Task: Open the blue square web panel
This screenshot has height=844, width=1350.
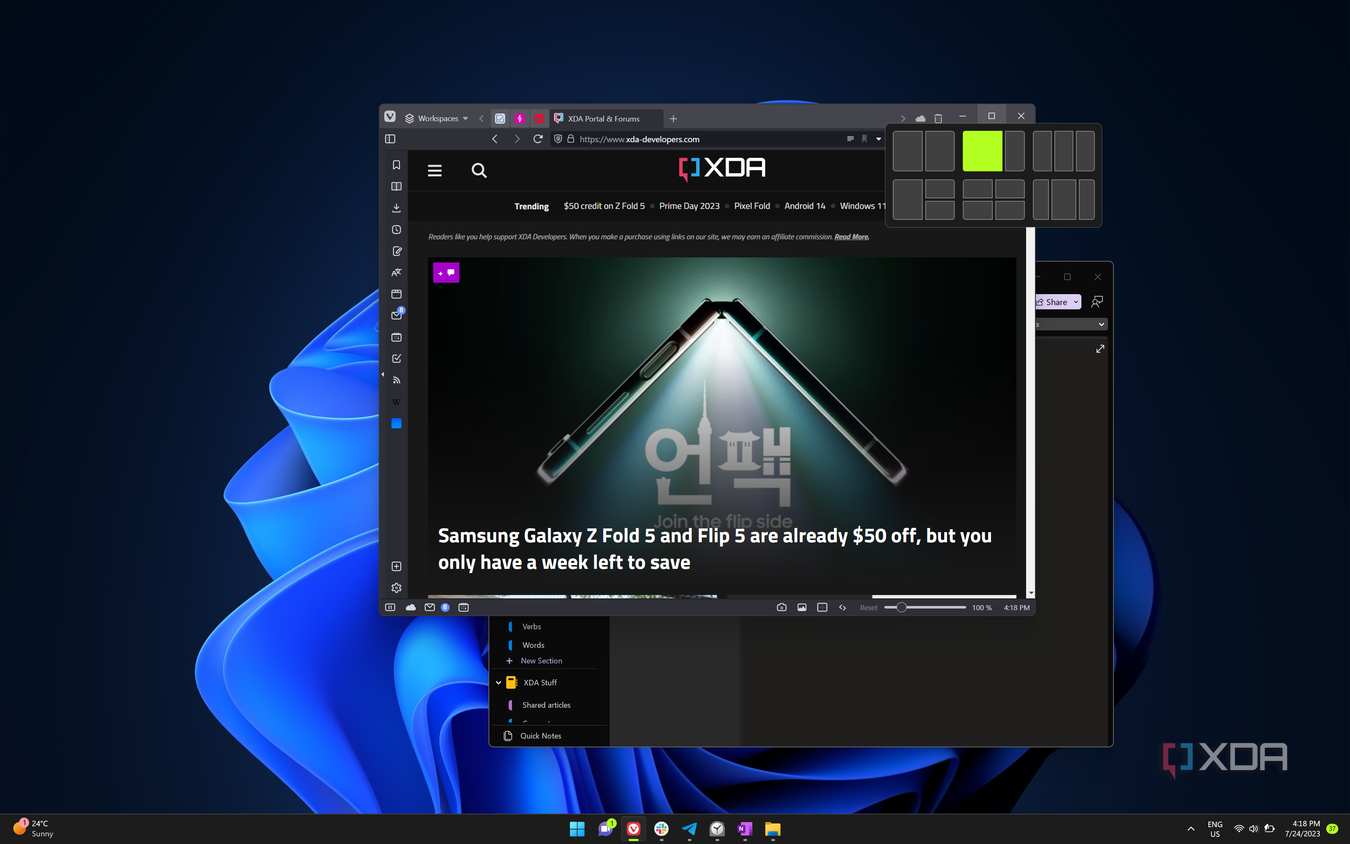Action: [x=396, y=423]
